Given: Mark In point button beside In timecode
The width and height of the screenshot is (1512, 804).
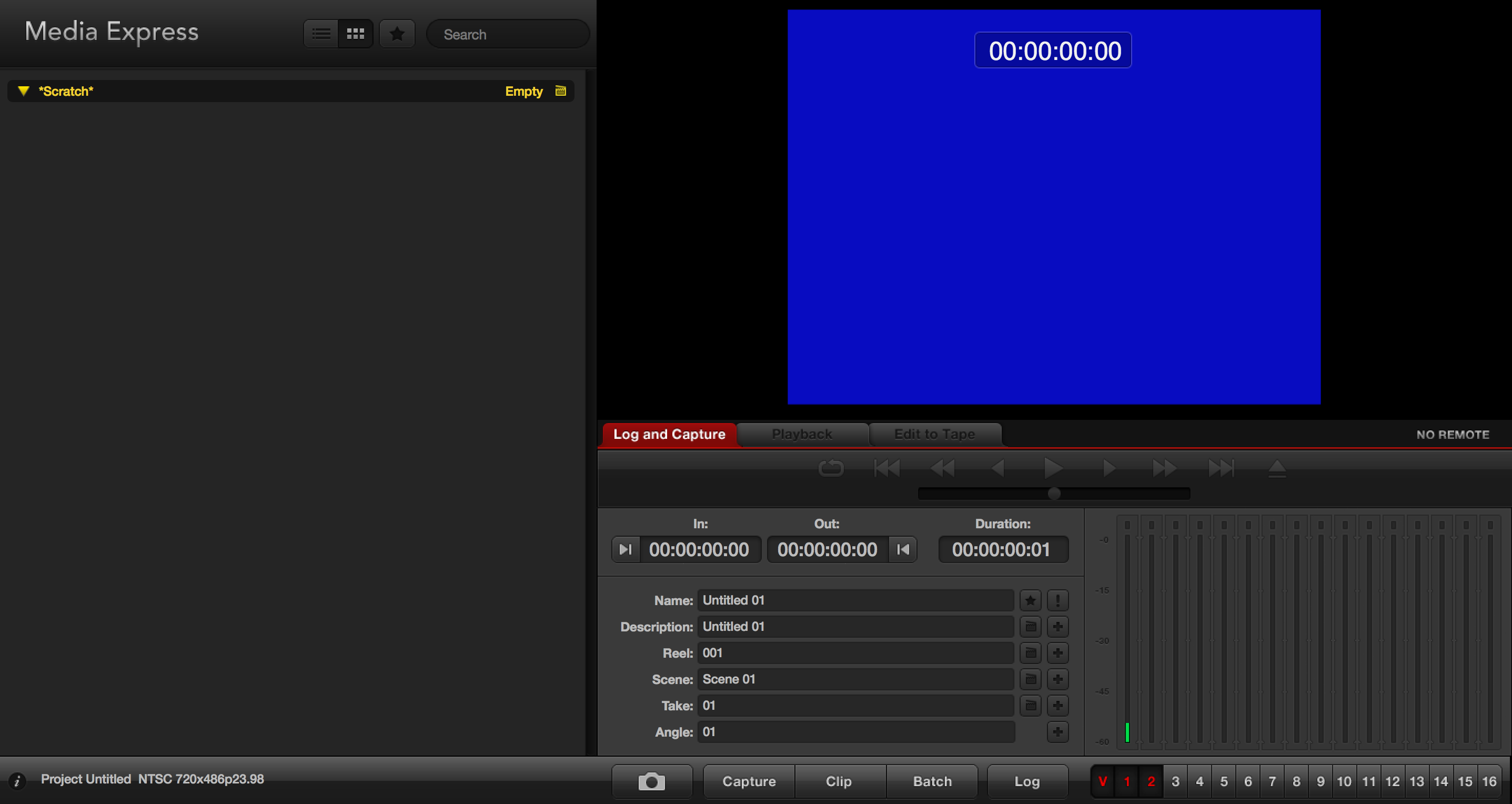Looking at the screenshot, I should tap(626, 549).
